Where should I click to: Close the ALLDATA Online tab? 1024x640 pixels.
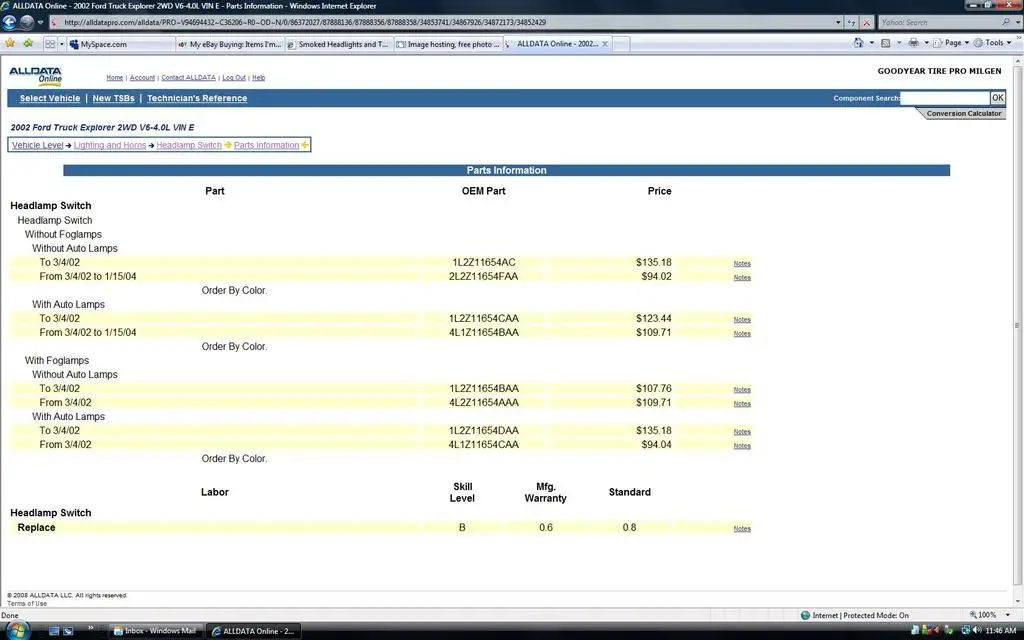(x=605, y=44)
